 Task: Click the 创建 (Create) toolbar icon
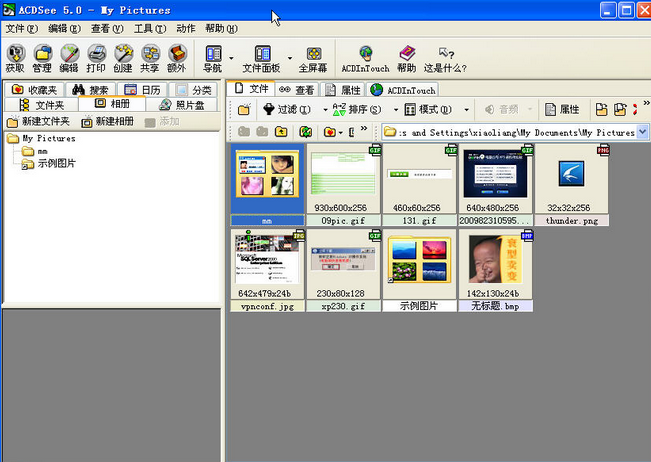pyautogui.click(x=123, y=58)
